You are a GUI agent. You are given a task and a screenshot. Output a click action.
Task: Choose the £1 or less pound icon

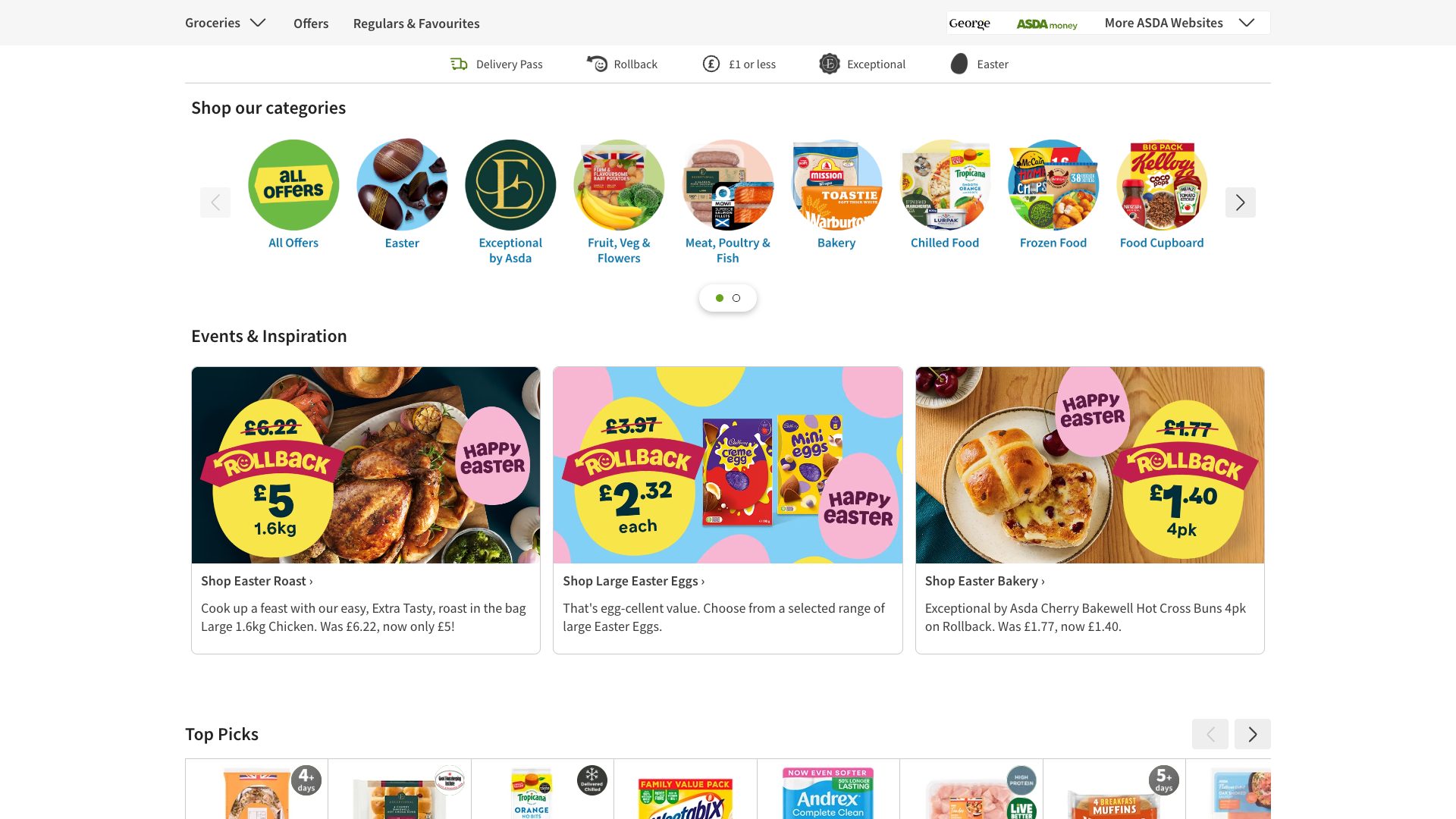click(x=711, y=64)
